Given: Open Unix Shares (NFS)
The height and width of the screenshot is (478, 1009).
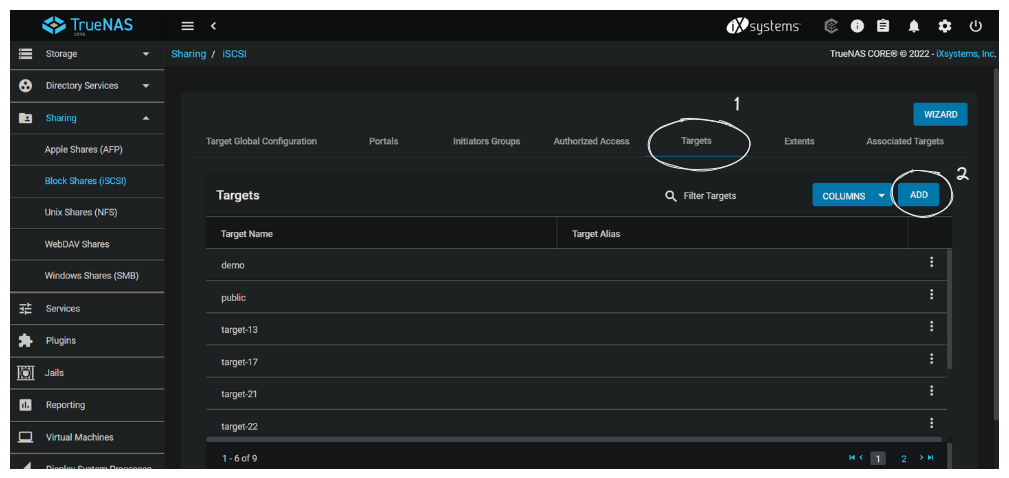Looking at the screenshot, I should click(x=81, y=212).
